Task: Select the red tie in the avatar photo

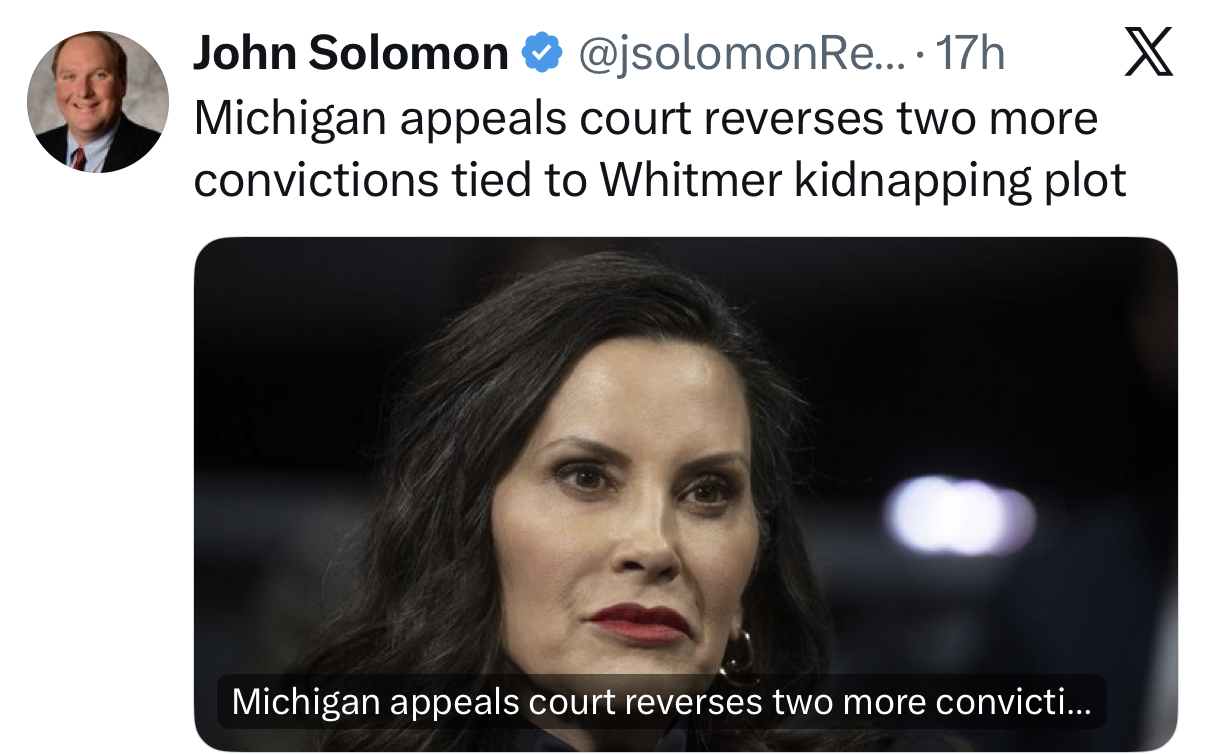Action: click(78, 158)
